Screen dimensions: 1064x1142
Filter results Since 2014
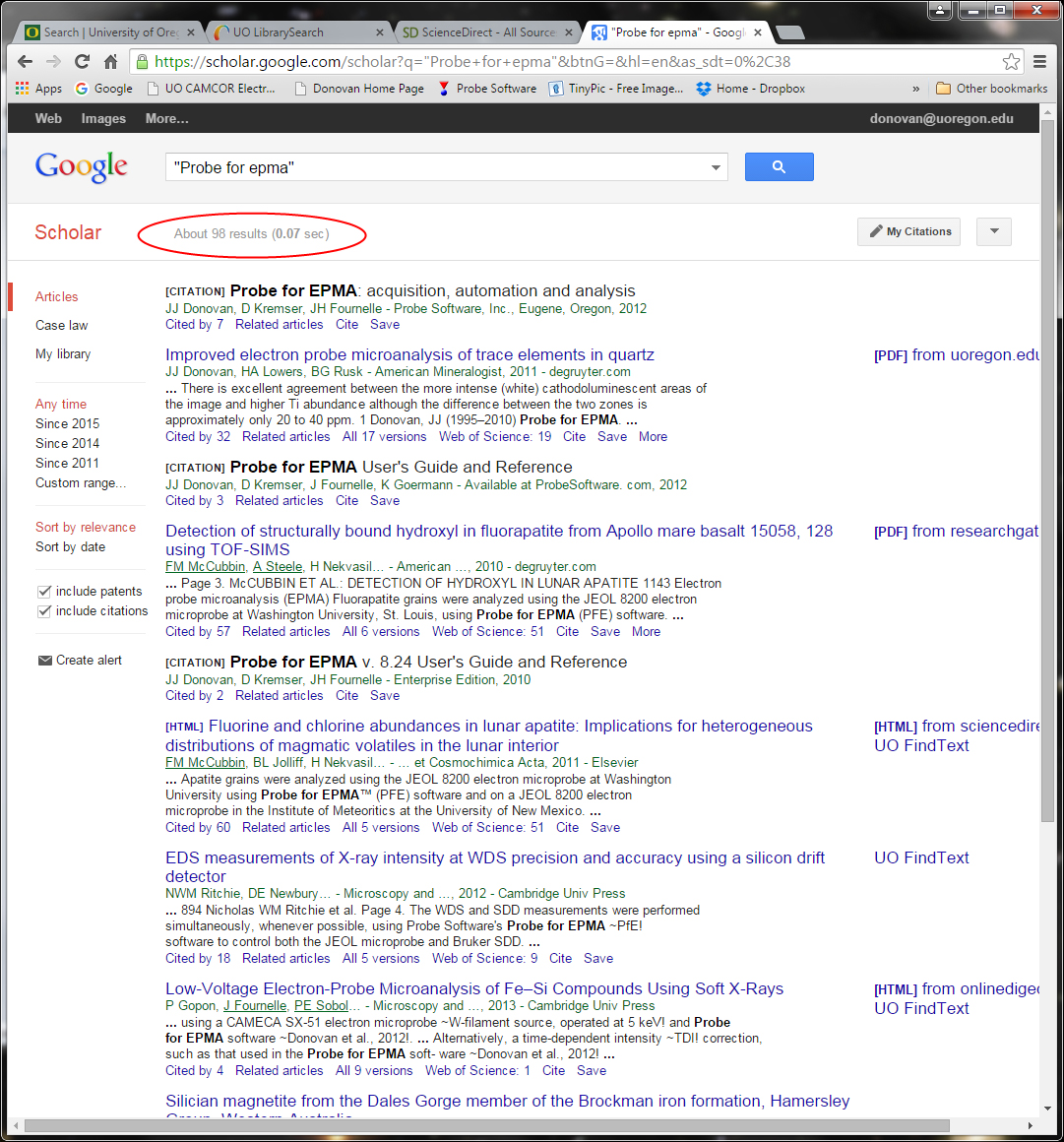pos(67,444)
